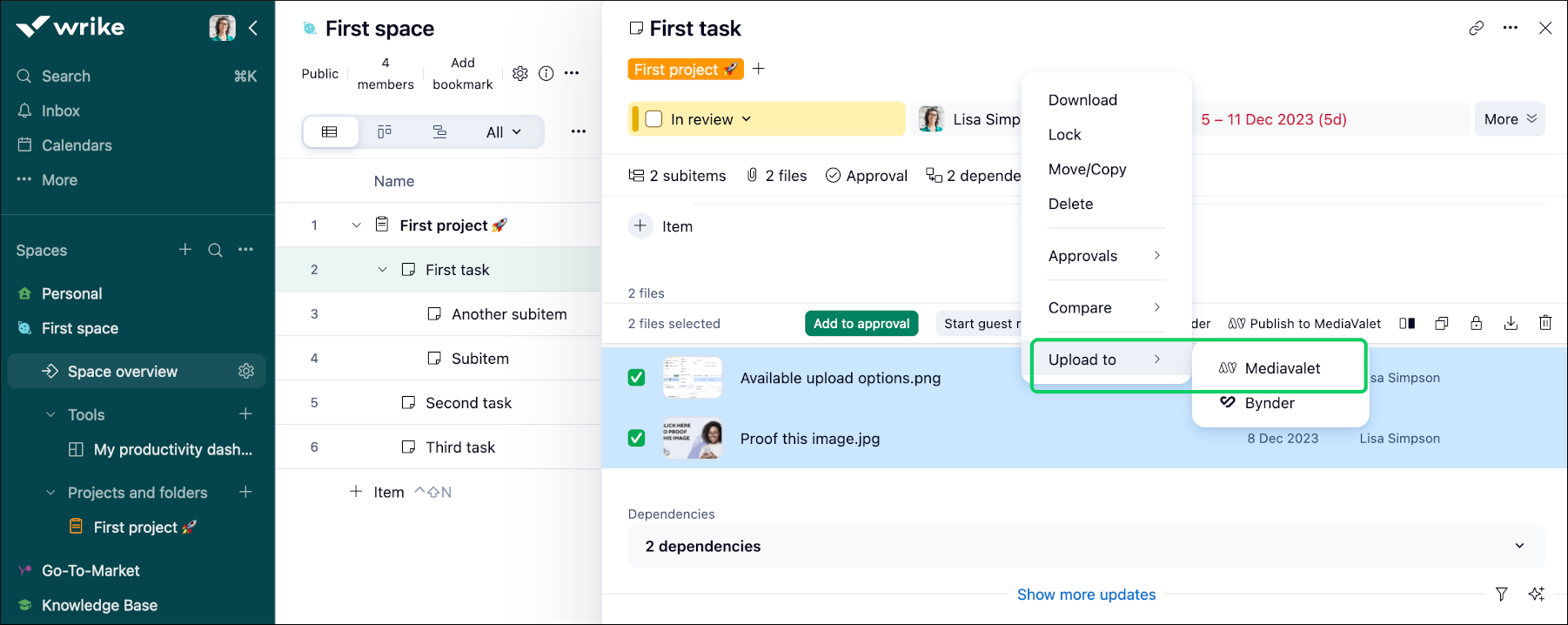Click the copy task link icon
The width and height of the screenshot is (1568, 625).
click(x=1476, y=28)
